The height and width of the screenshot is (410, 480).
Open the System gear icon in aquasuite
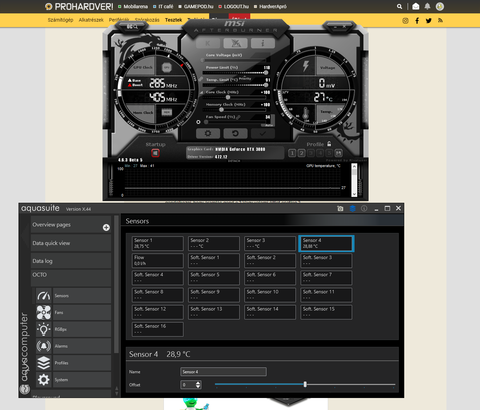(x=44, y=380)
